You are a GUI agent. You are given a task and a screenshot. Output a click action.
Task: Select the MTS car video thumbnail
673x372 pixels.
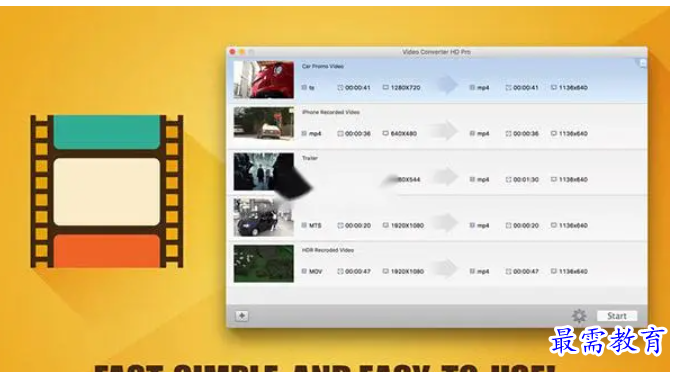click(x=264, y=218)
